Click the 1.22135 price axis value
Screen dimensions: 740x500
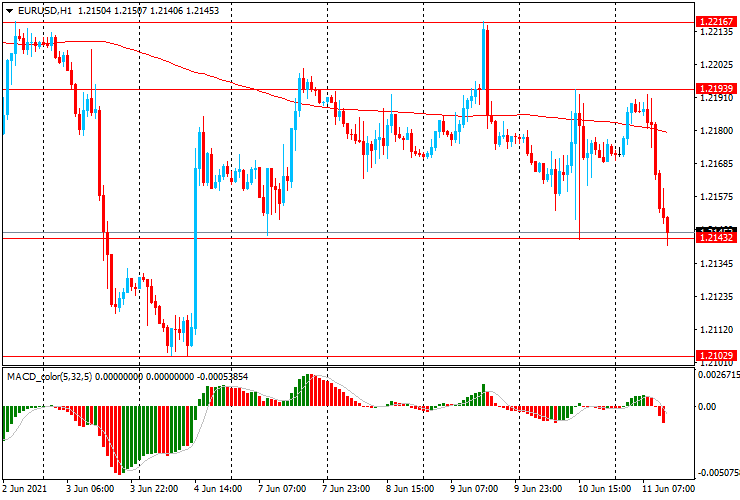coord(717,32)
